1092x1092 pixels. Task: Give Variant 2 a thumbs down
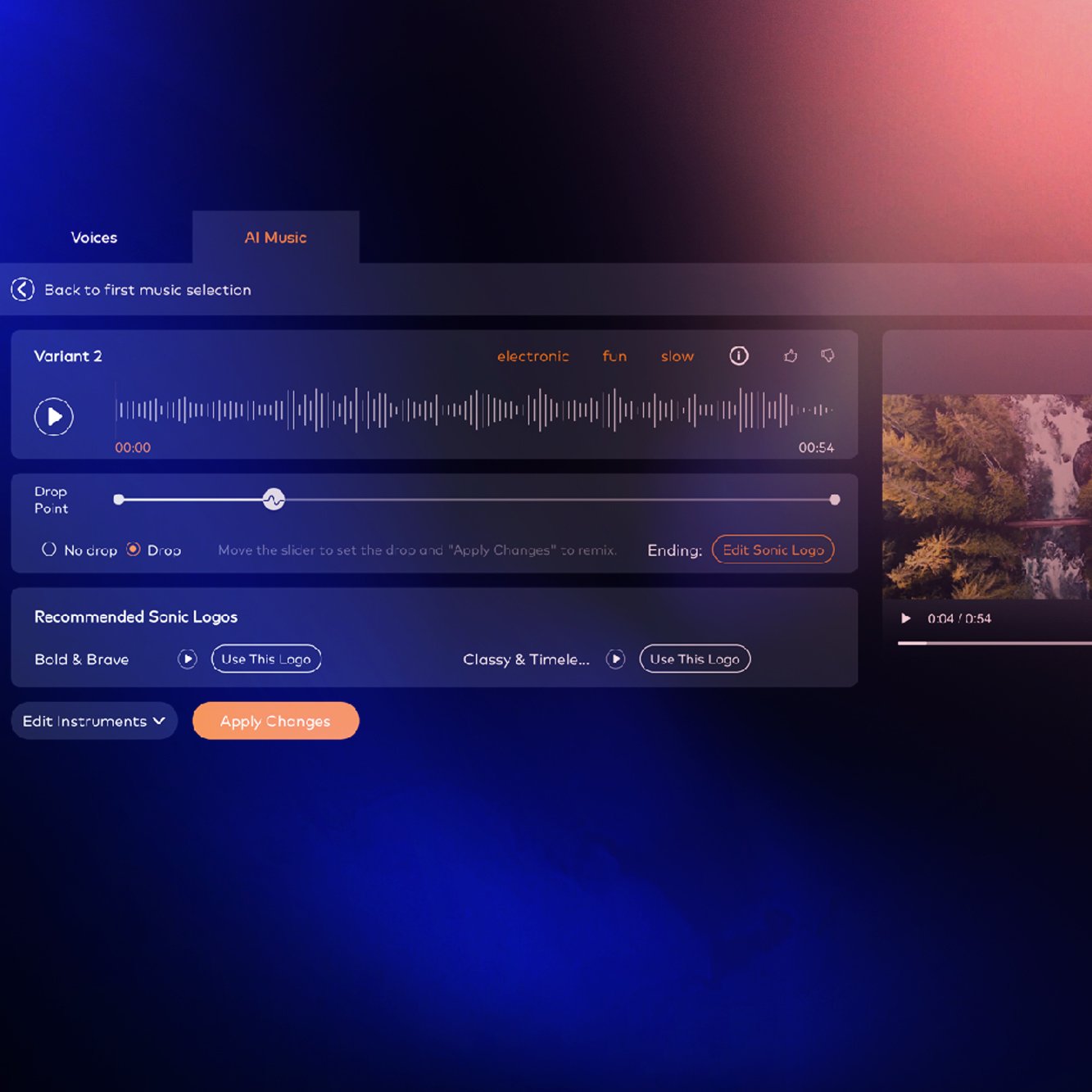pyautogui.click(x=827, y=356)
